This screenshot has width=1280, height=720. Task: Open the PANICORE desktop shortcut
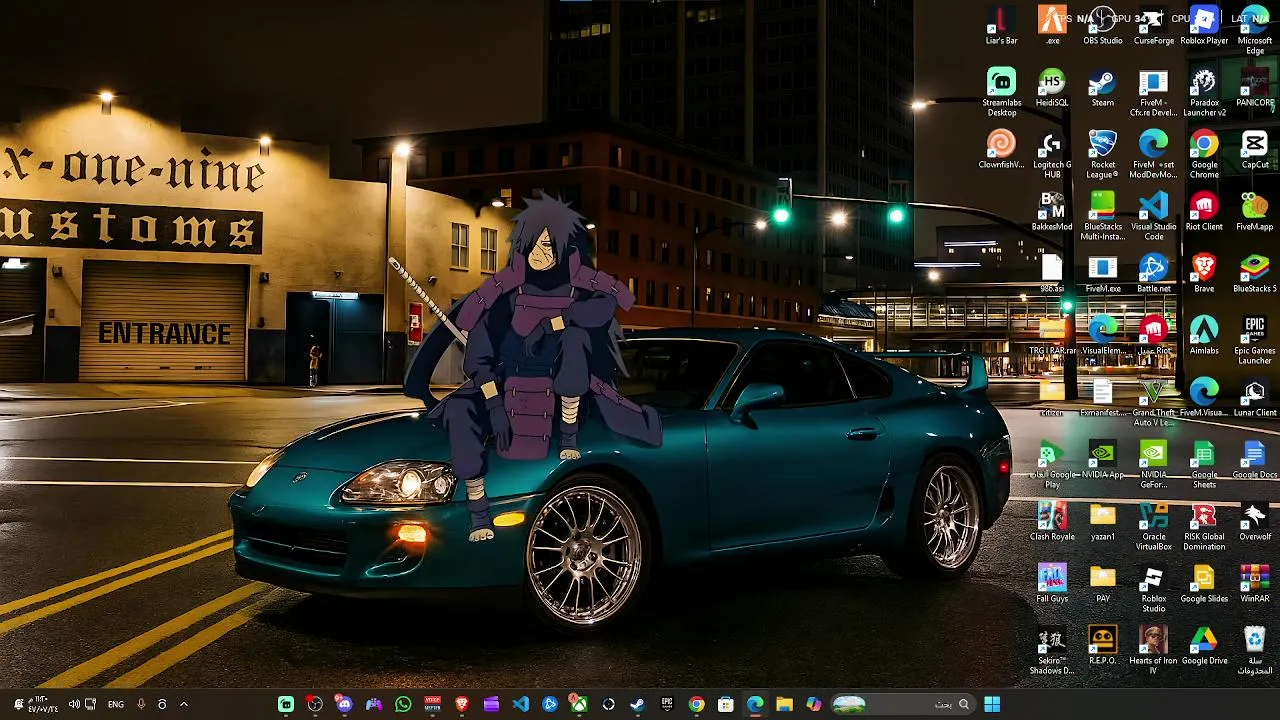click(x=1255, y=88)
